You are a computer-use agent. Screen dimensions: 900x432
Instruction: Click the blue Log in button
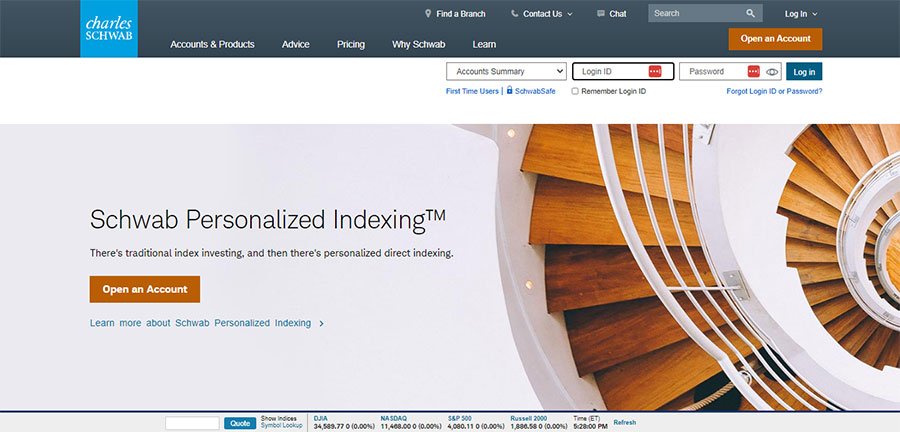(804, 72)
